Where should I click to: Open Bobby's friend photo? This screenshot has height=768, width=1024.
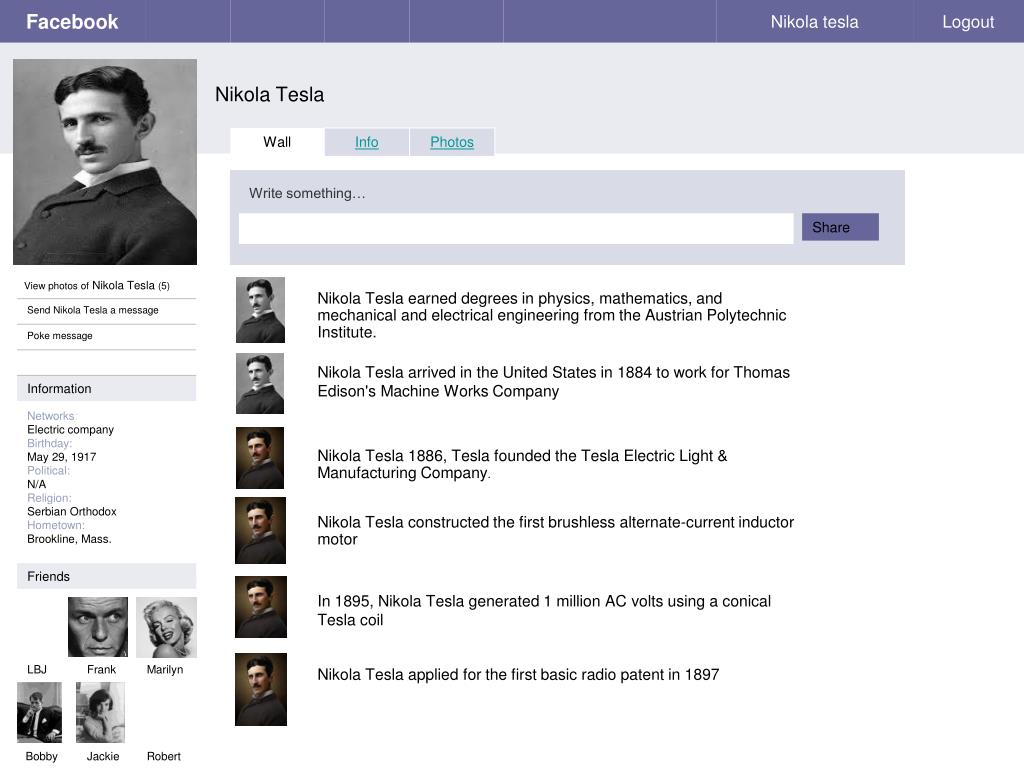click(x=39, y=712)
